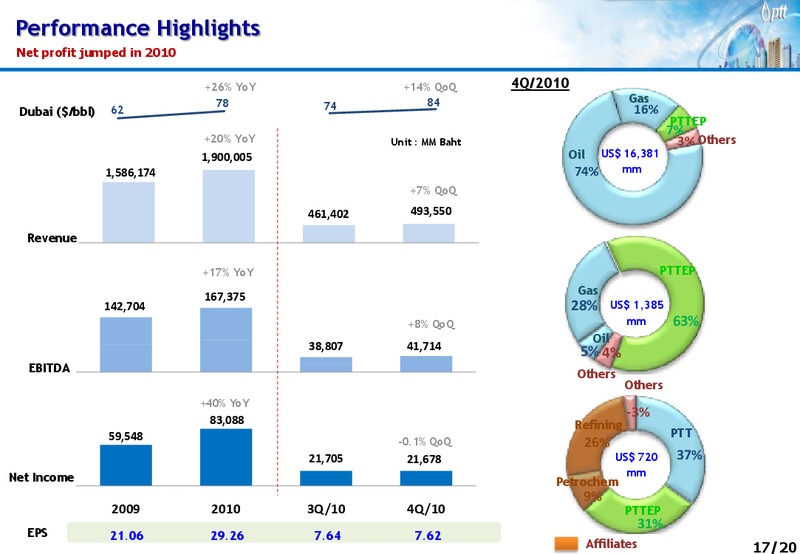Click the 3Q/10 net income bar labeled 21,705
The width and height of the screenshot is (800, 554).
click(x=326, y=478)
